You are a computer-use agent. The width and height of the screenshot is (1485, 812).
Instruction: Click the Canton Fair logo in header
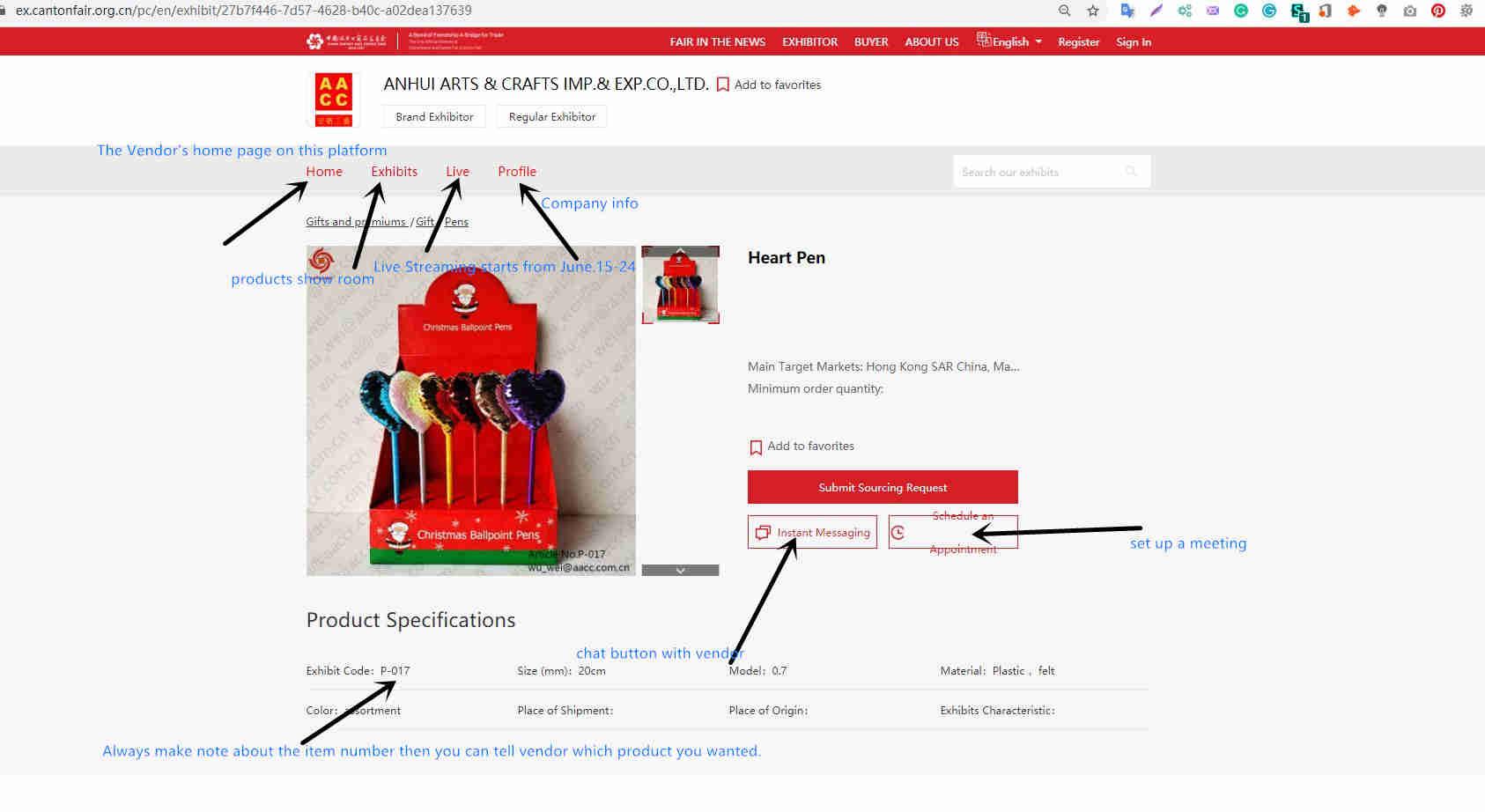(x=346, y=41)
